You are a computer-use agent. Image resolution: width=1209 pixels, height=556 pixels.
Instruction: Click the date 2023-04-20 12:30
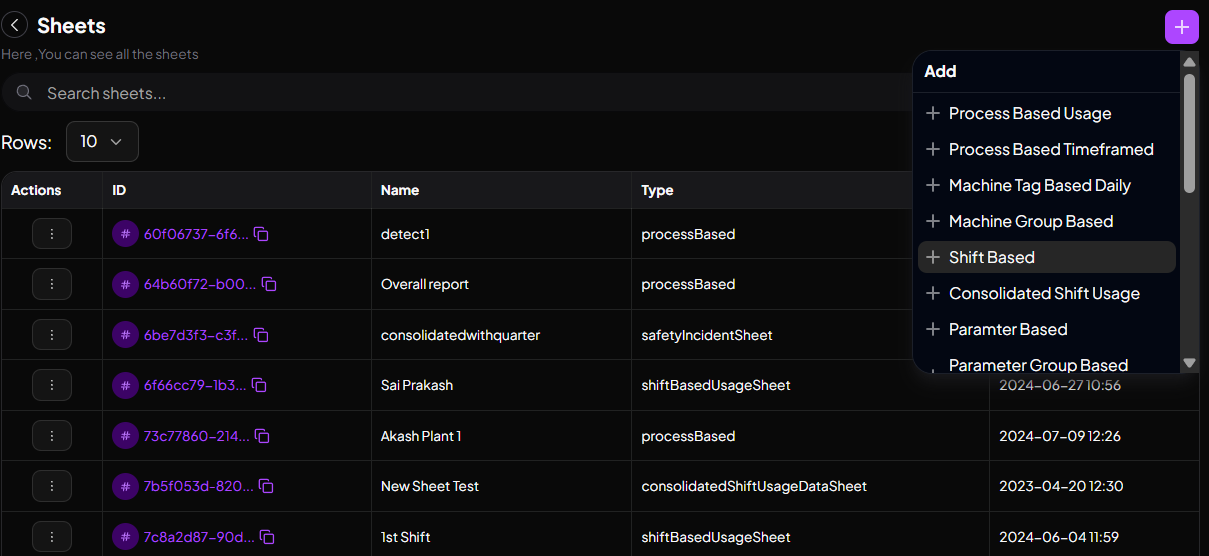click(1061, 486)
